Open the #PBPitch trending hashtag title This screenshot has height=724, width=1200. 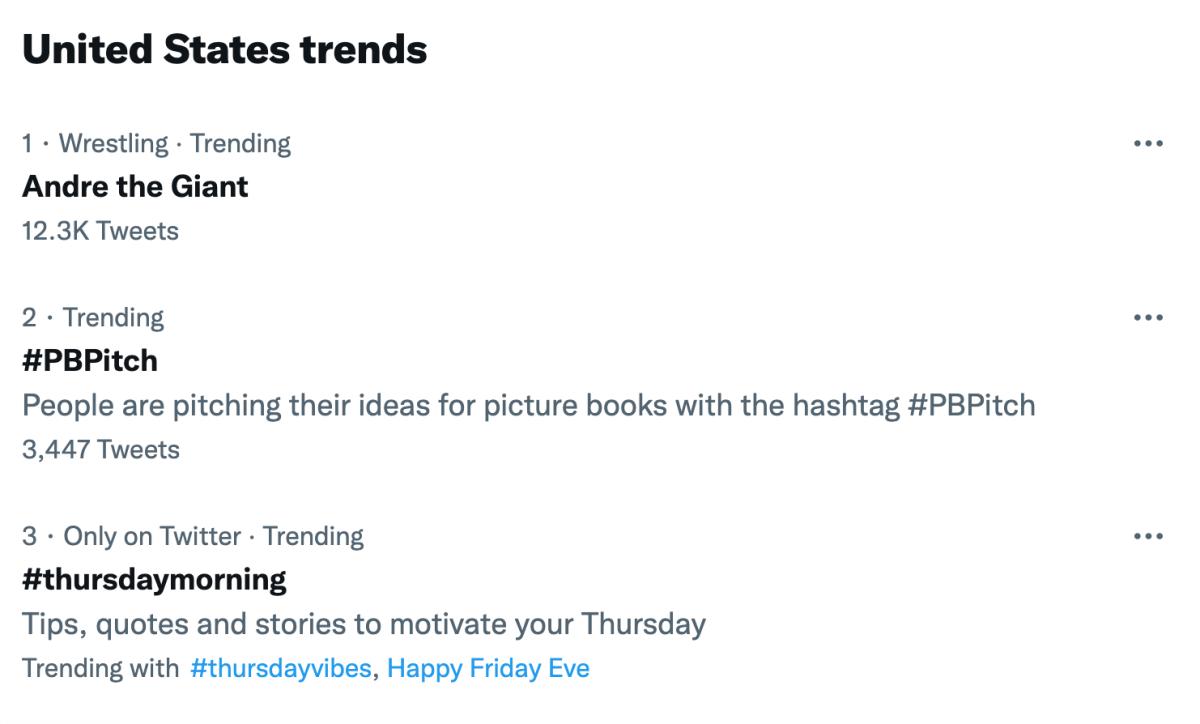pos(90,361)
